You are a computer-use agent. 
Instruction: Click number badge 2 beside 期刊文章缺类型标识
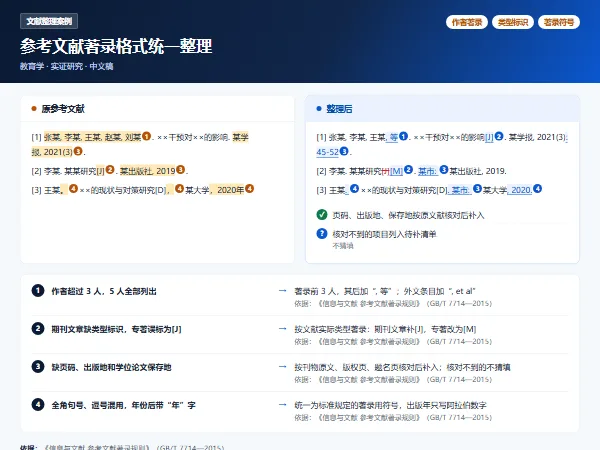tap(38, 329)
